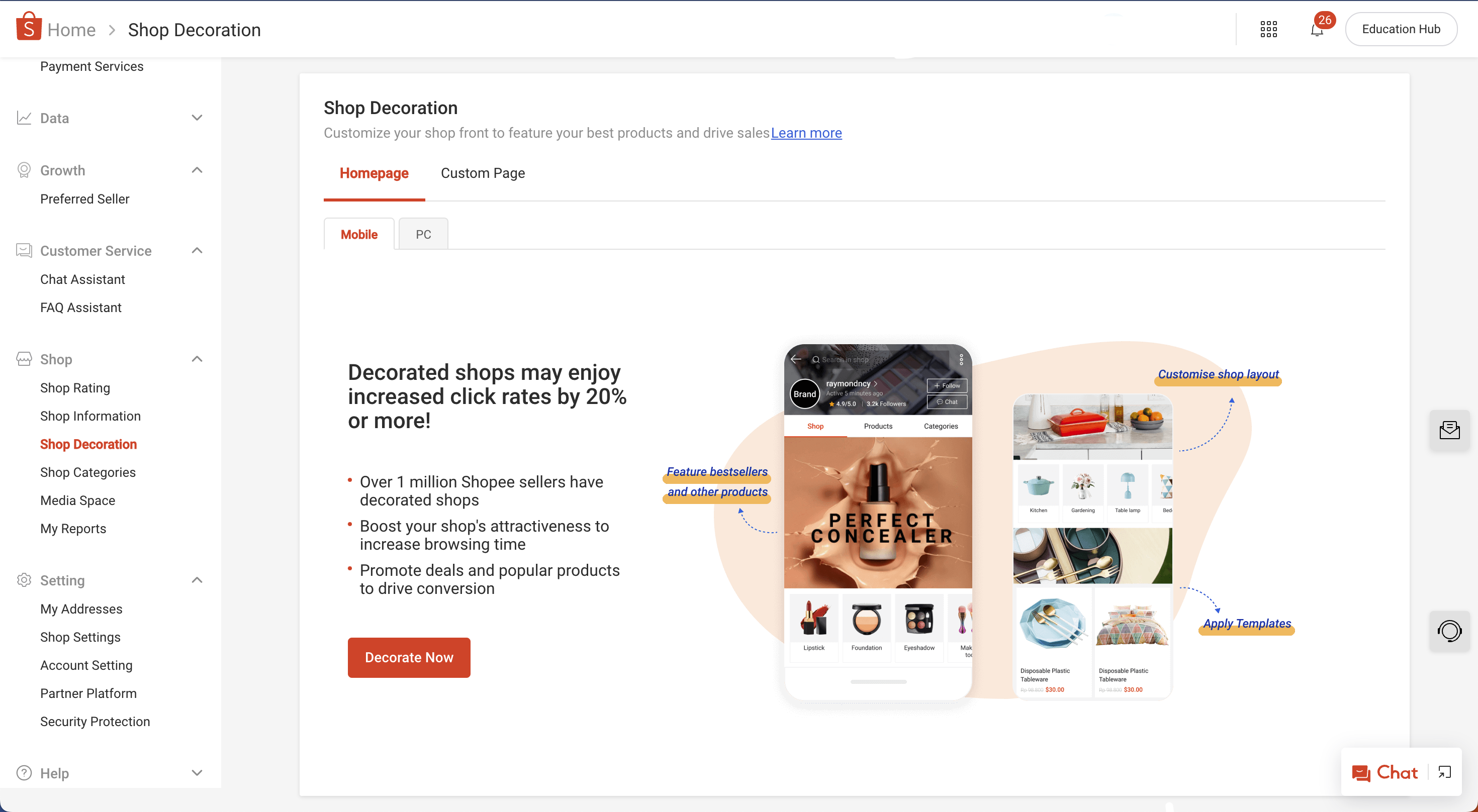Collapse the Setting section chevron
This screenshot has height=812, width=1478.
[x=197, y=580]
